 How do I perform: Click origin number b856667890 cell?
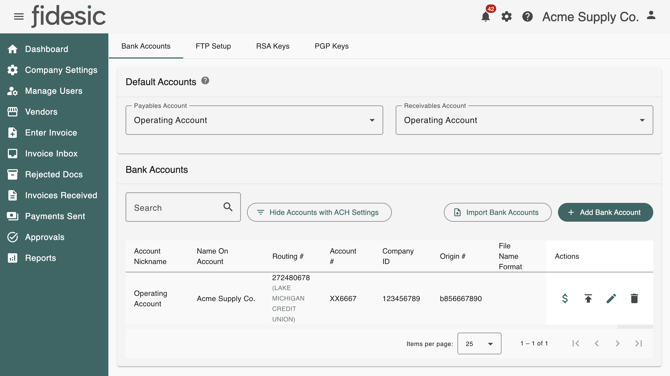[x=461, y=299]
